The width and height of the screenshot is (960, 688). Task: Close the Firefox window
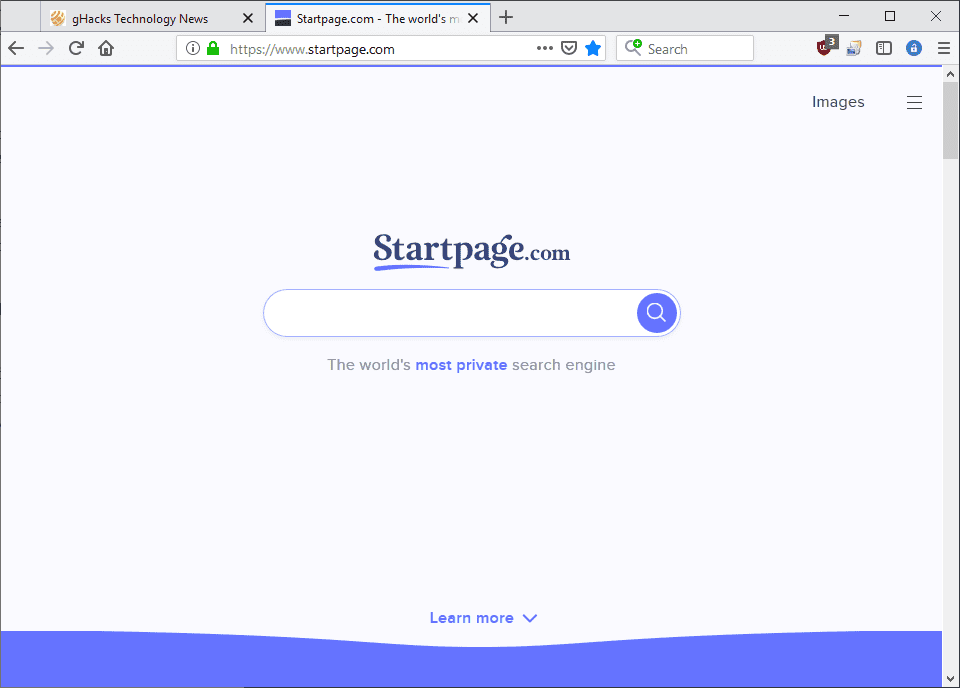(x=936, y=16)
